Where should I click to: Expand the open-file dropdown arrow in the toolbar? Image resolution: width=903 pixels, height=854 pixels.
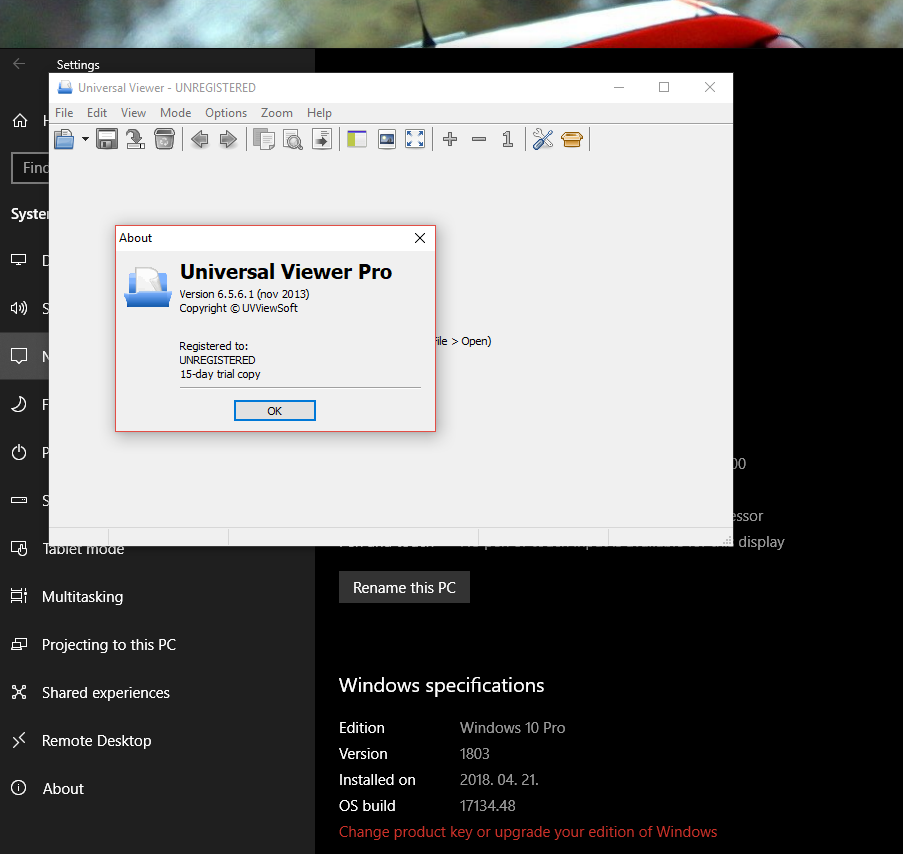(85, 139)
